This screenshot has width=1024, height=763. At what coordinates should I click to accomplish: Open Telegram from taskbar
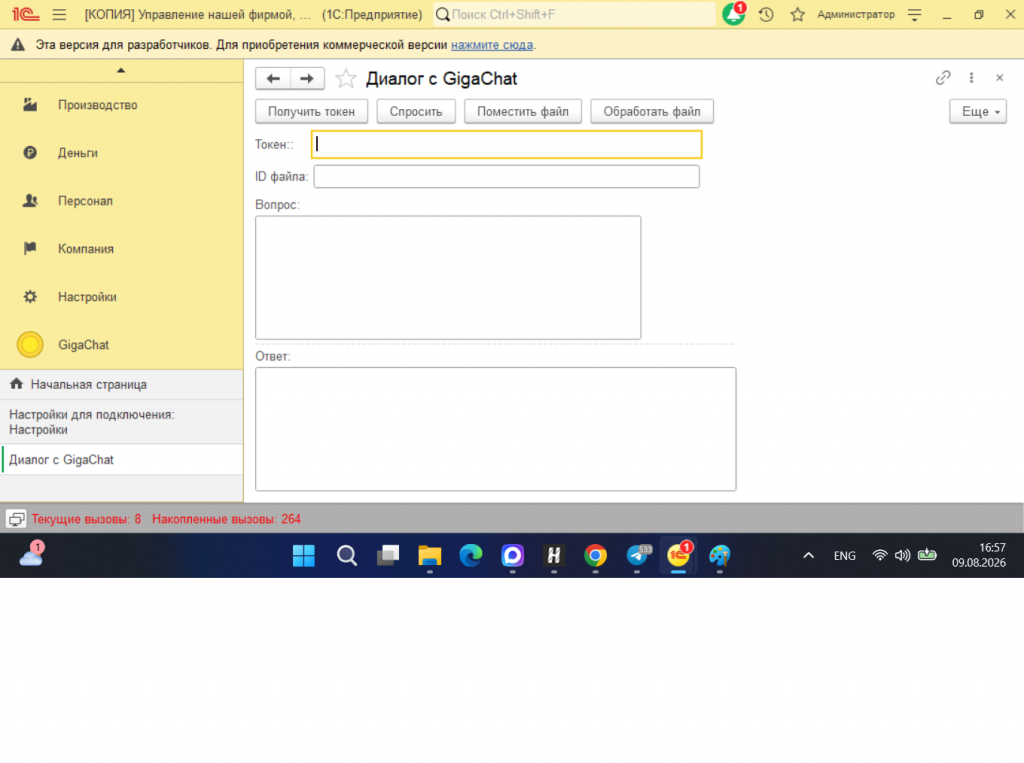(638, 556)
